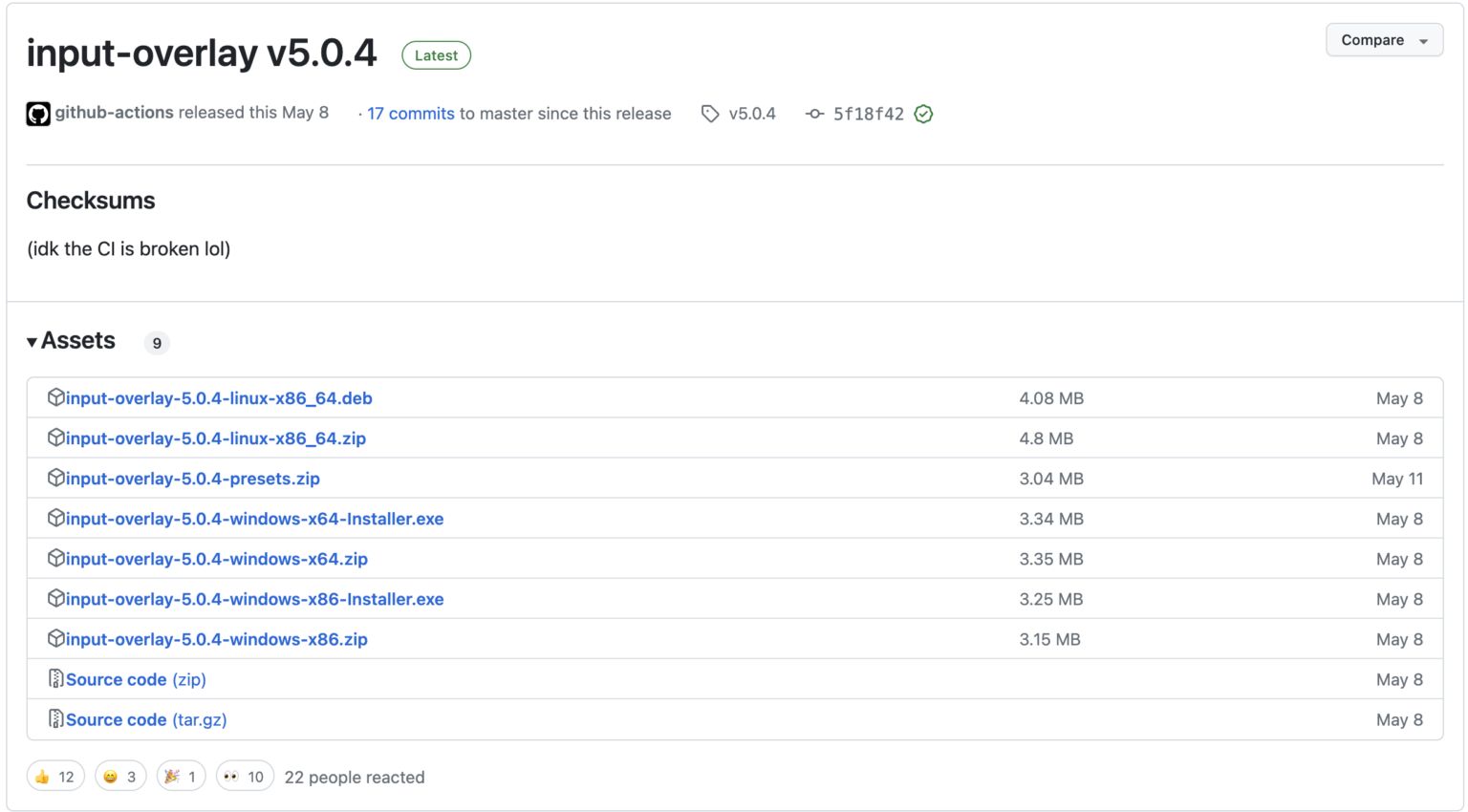Download input-overlay-5.0.4-windows-x64-Installer.exe
The height and width of the screenshot is (812, 1468).
[x=254, y=518]
